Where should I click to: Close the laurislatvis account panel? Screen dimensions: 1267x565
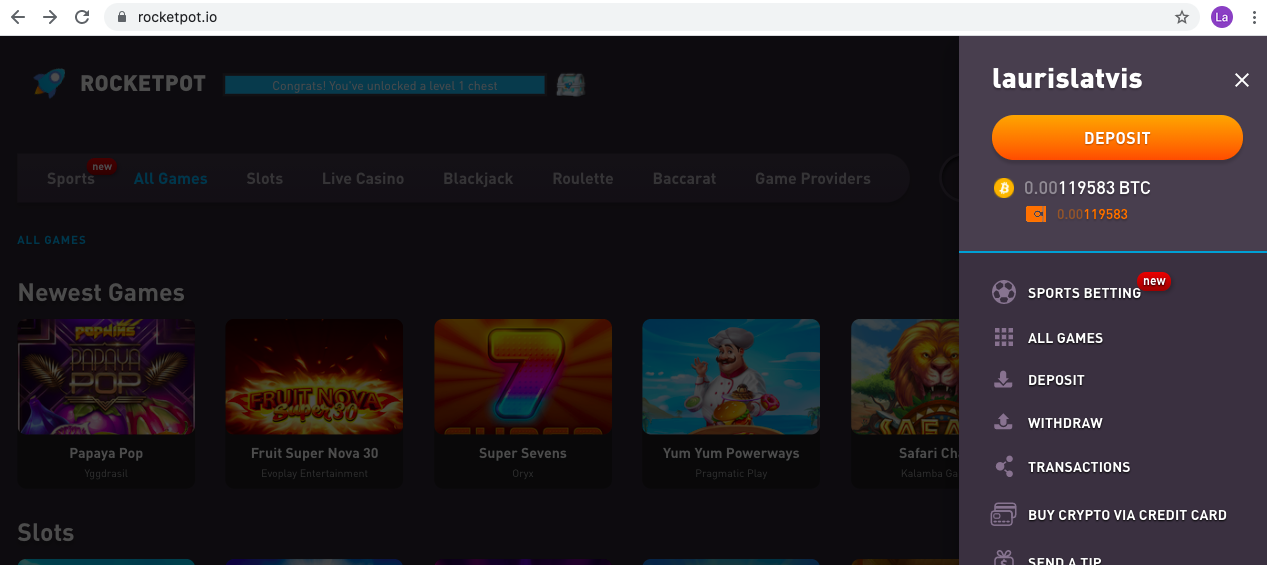[x=1242, y=80]
